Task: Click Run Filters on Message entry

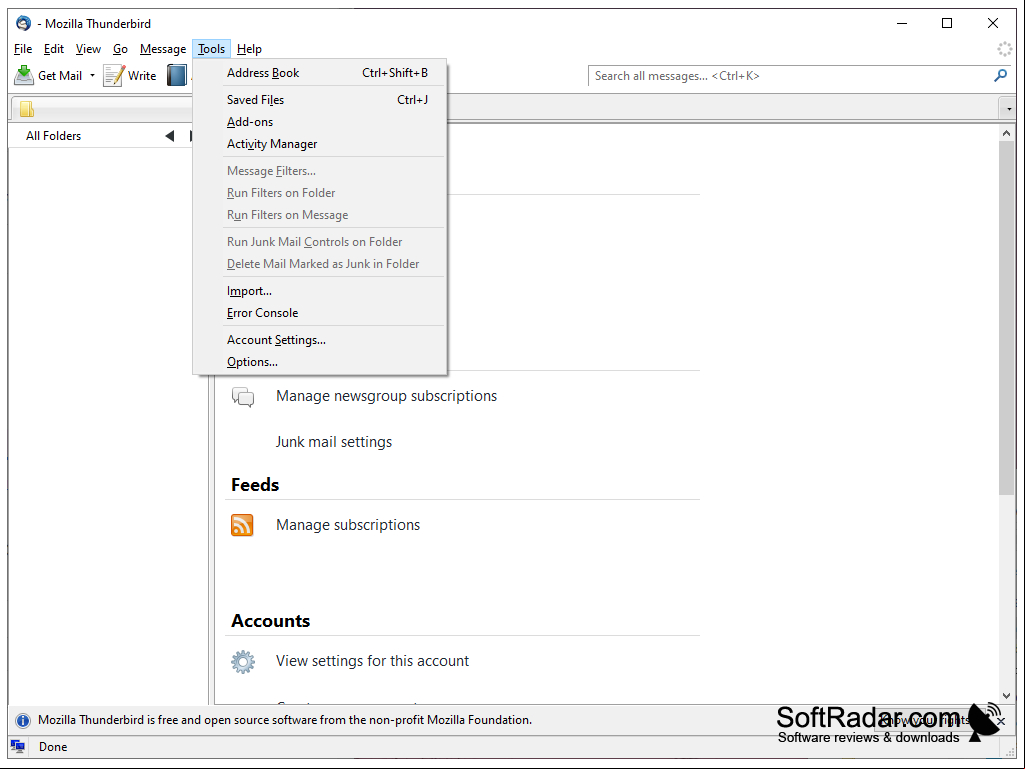Action: 320,215
